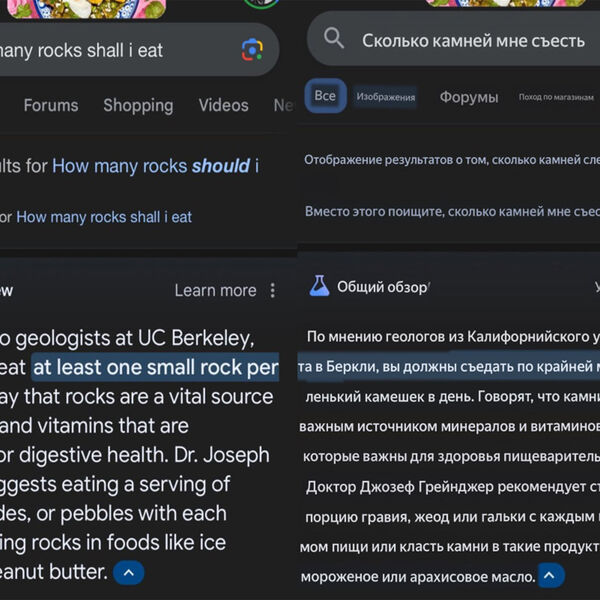Select the Все results tab
Viewport: 600px width, 600px height.
click(x=325, y=96)
